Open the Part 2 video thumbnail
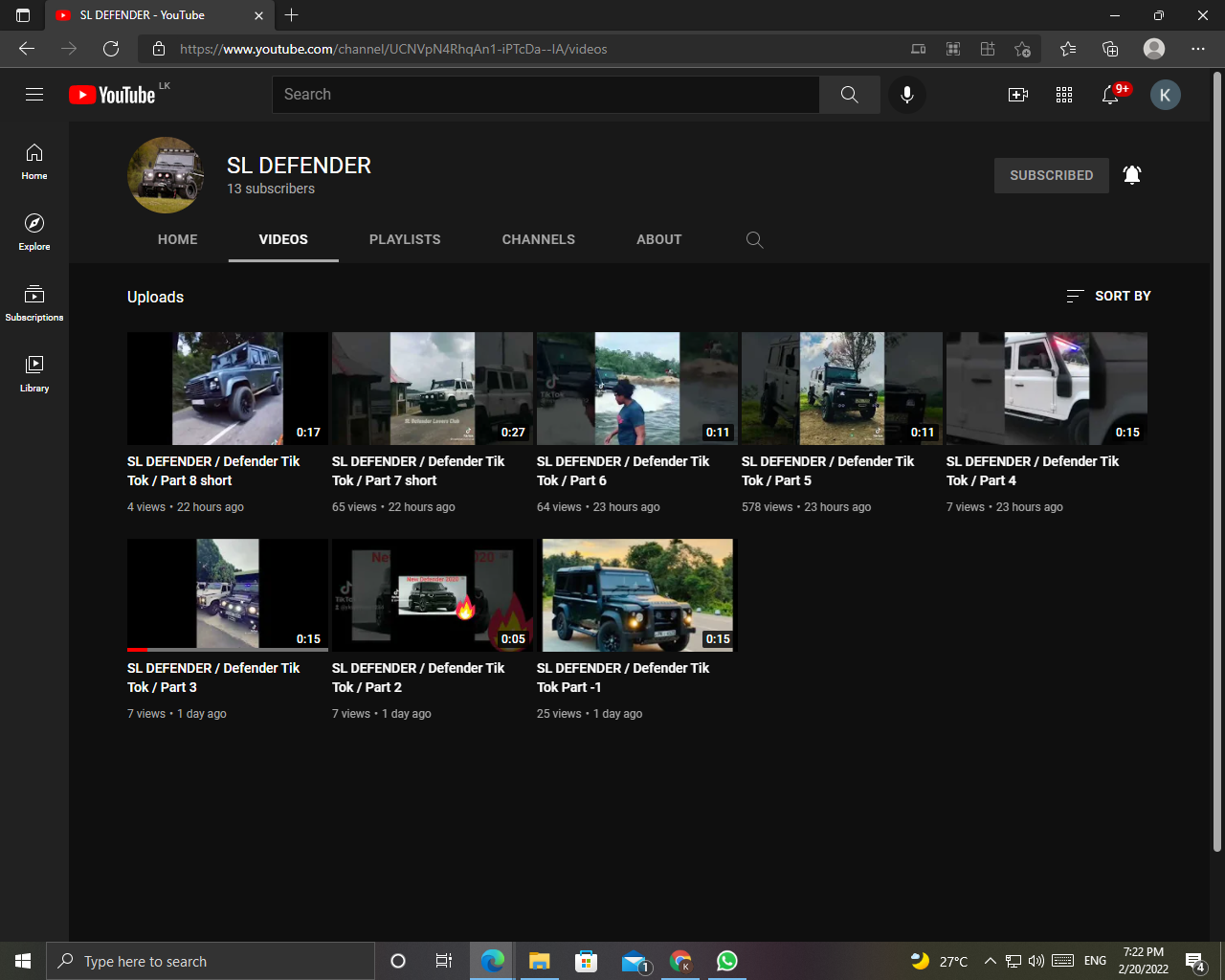Screen dimensions: 1225x980 pos(433,595)
